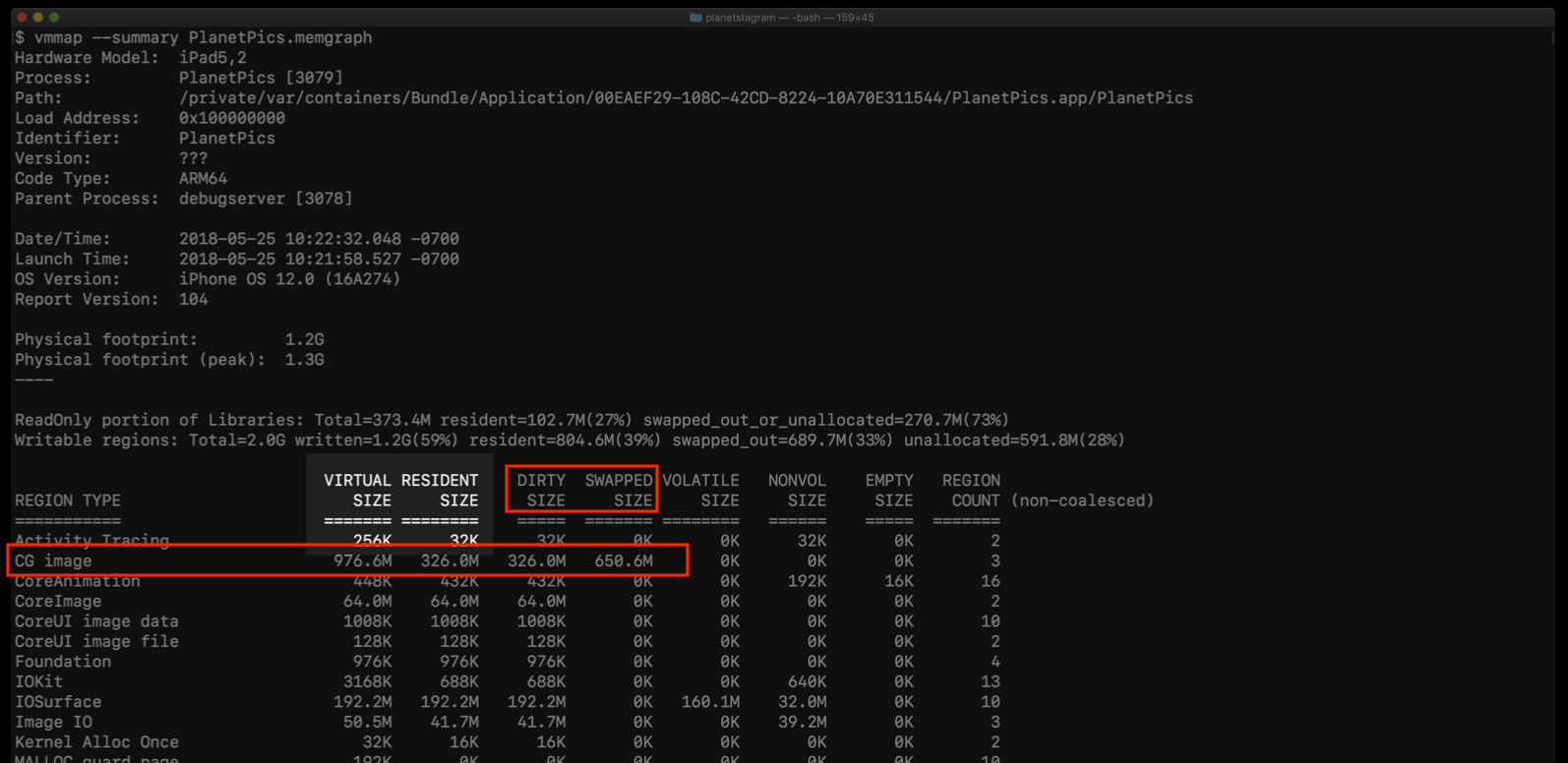Viewport: 1568px width, 763px height.
Task: Select the Version value '???'
Action: 194,158
